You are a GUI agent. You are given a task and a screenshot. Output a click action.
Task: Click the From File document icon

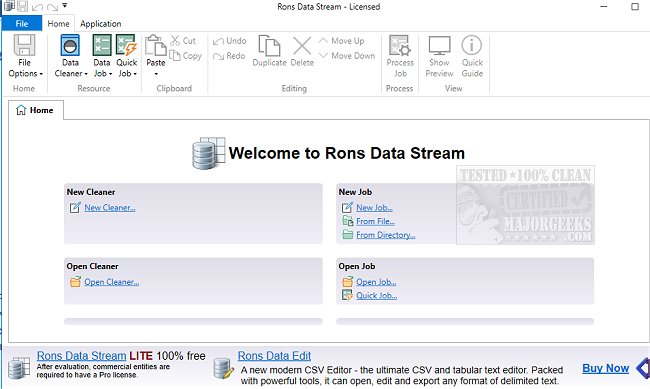point(347,221)
